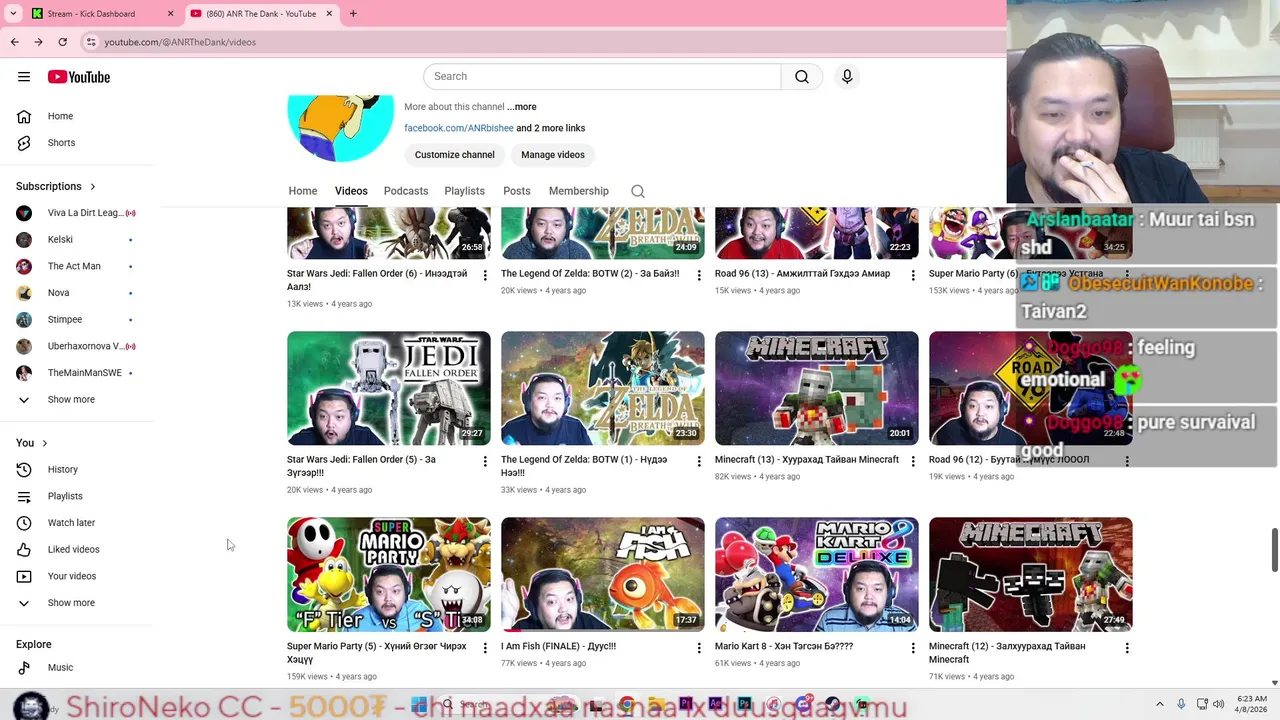
Task: Open the Podcasts tab
Action: click(406, 191)
